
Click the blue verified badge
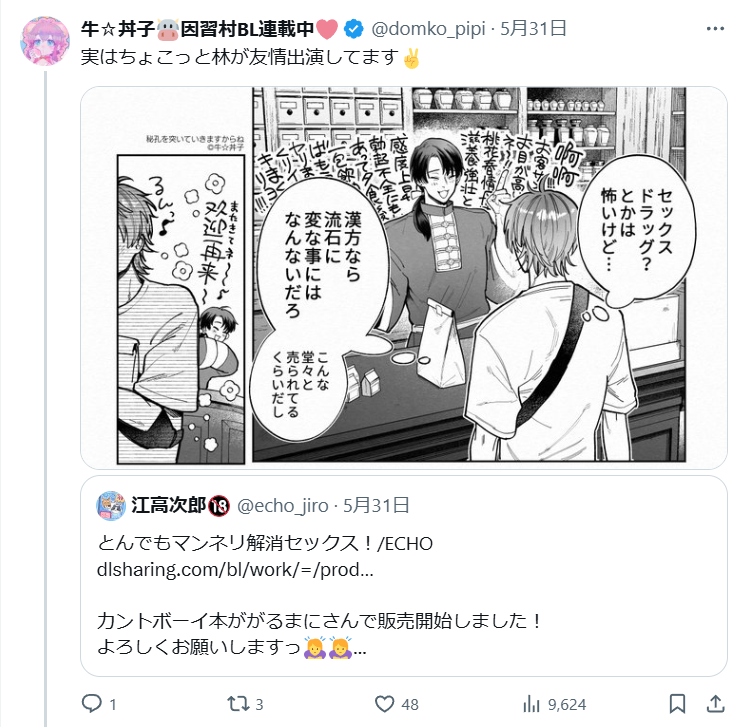pos(353,29)
